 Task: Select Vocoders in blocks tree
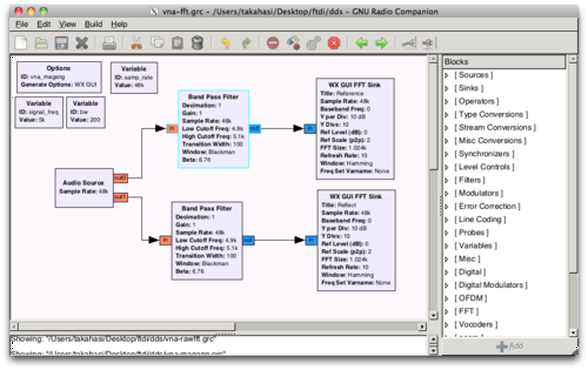coord(476,324)
